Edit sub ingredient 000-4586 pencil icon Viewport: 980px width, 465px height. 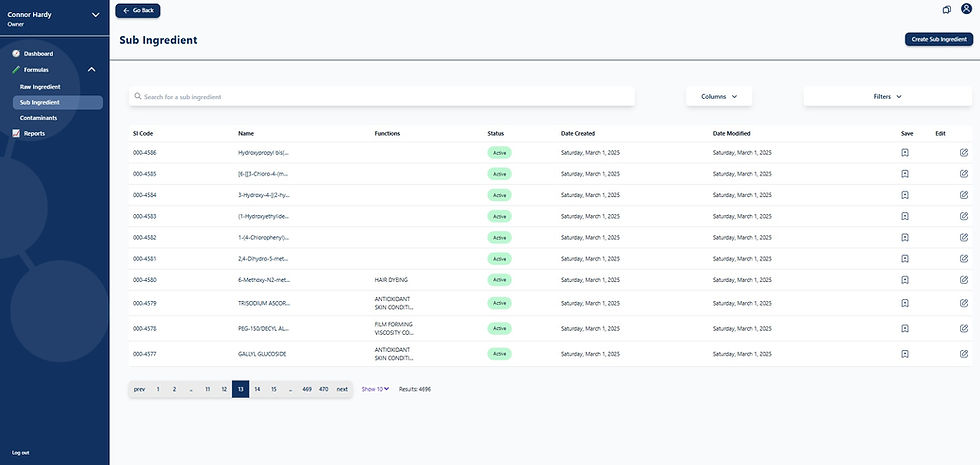(964, 152)
